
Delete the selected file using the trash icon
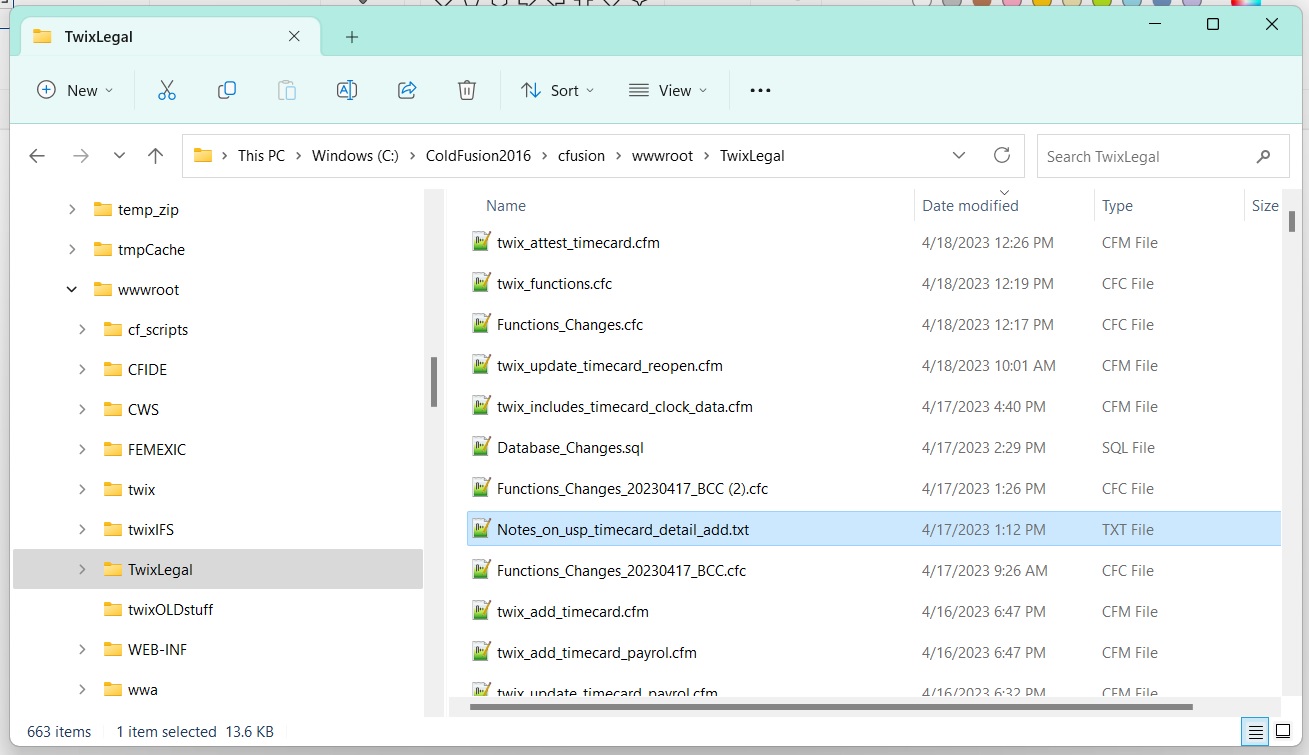pyautogui.click(x=466, y=90)
